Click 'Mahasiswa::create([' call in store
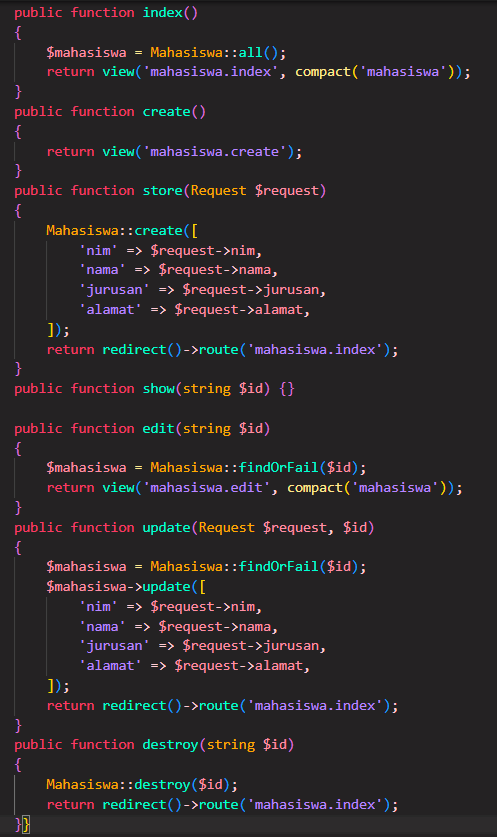 pyautogui.click(x=122, y=231)
